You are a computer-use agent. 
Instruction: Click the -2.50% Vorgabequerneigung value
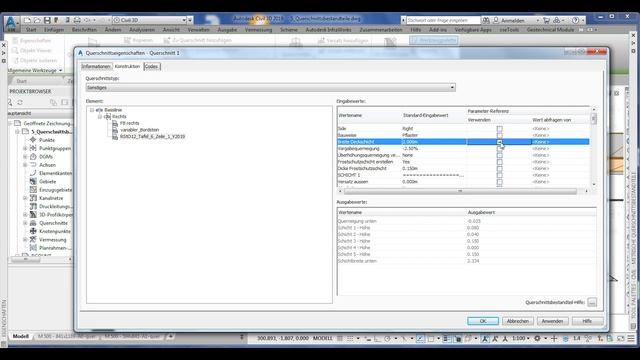tap(410, 149)
